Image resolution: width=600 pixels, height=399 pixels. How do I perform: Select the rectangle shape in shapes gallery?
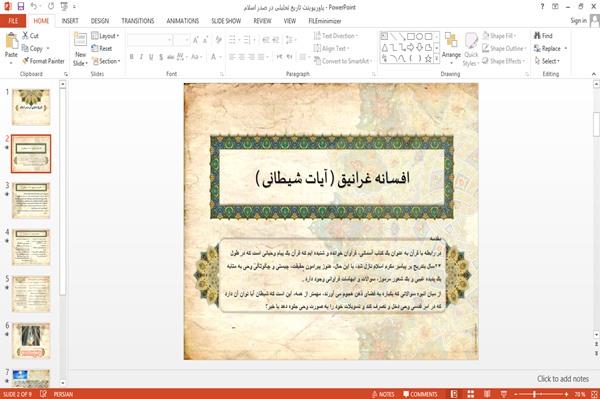coord(411,37)
